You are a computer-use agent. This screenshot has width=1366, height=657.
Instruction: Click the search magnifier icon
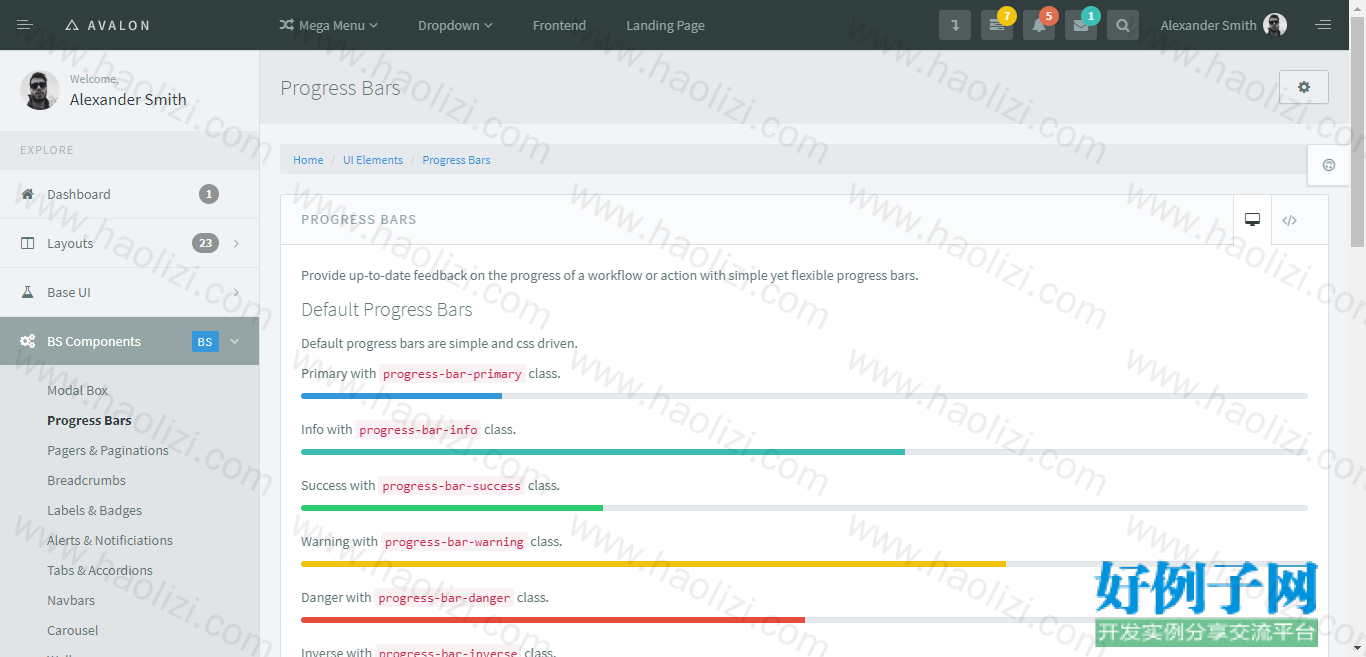[x=1123, y=25]
